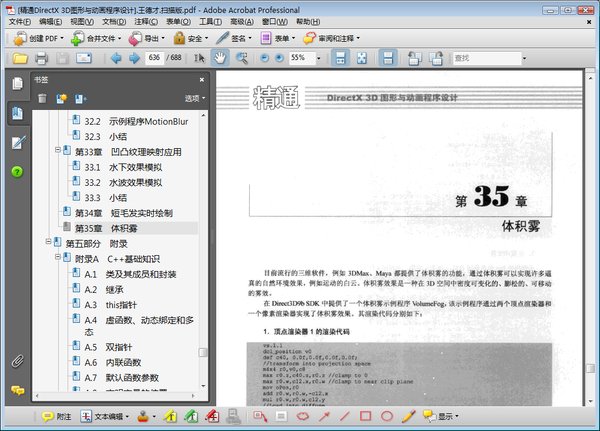Collapse the 第33章 bookmark node
The width and height of the screenshot is (600, 431).
click(57, 150)
